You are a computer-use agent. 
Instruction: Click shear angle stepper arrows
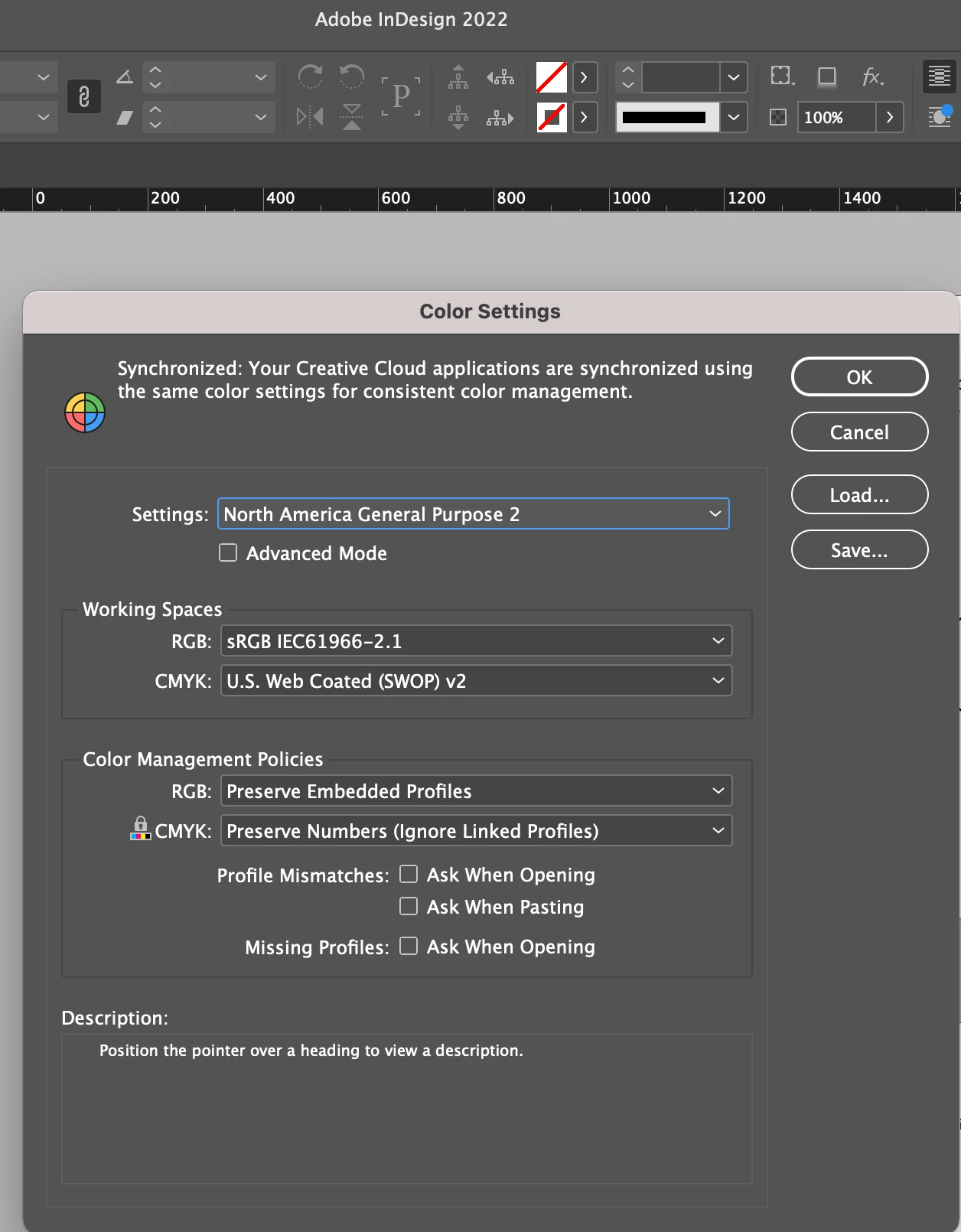[155, 117]
